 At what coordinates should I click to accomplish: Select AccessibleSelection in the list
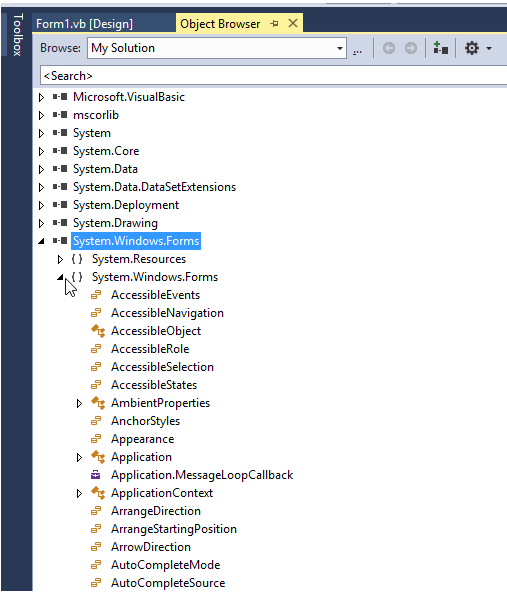162,367
